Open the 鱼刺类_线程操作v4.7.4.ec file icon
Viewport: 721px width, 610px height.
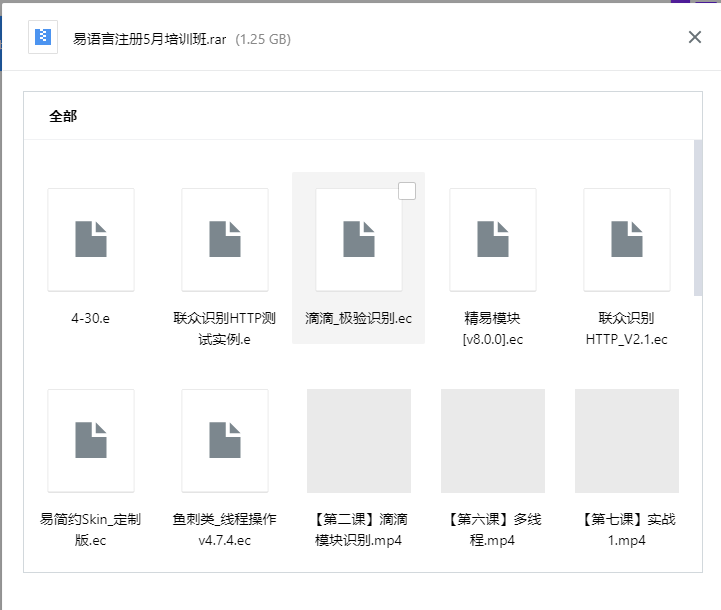[225, 441]
